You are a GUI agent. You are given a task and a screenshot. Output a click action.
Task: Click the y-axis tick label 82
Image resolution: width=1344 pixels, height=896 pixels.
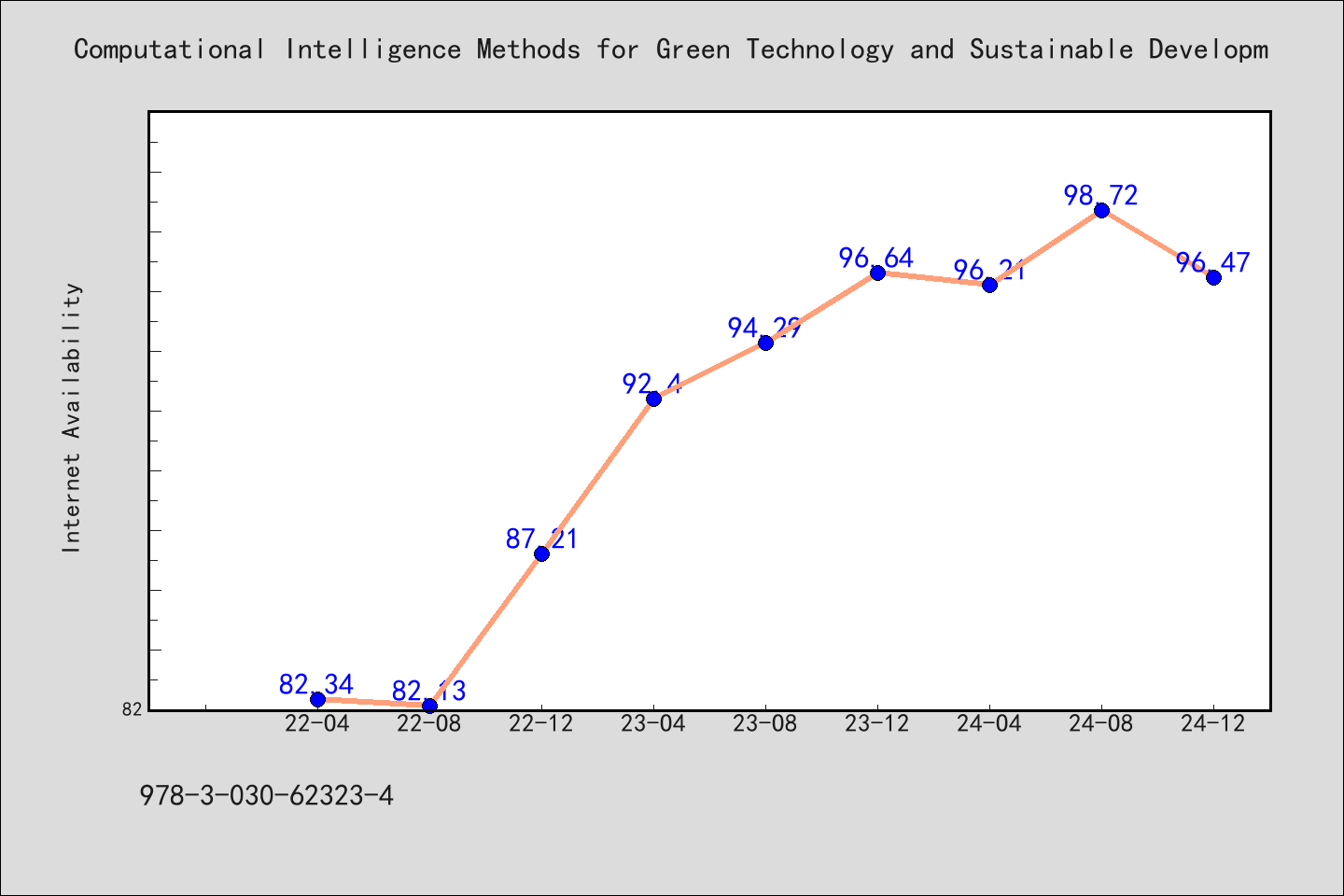tap(133, 709)
